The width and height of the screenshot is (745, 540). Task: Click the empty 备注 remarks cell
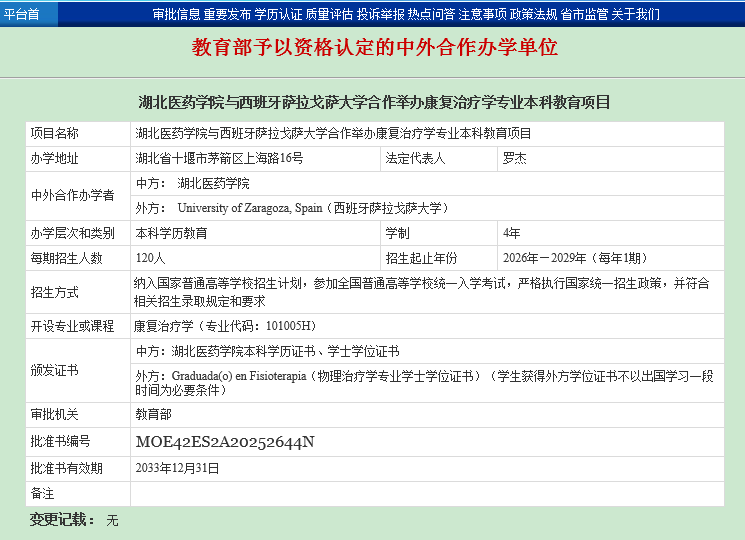coord(426,494)
